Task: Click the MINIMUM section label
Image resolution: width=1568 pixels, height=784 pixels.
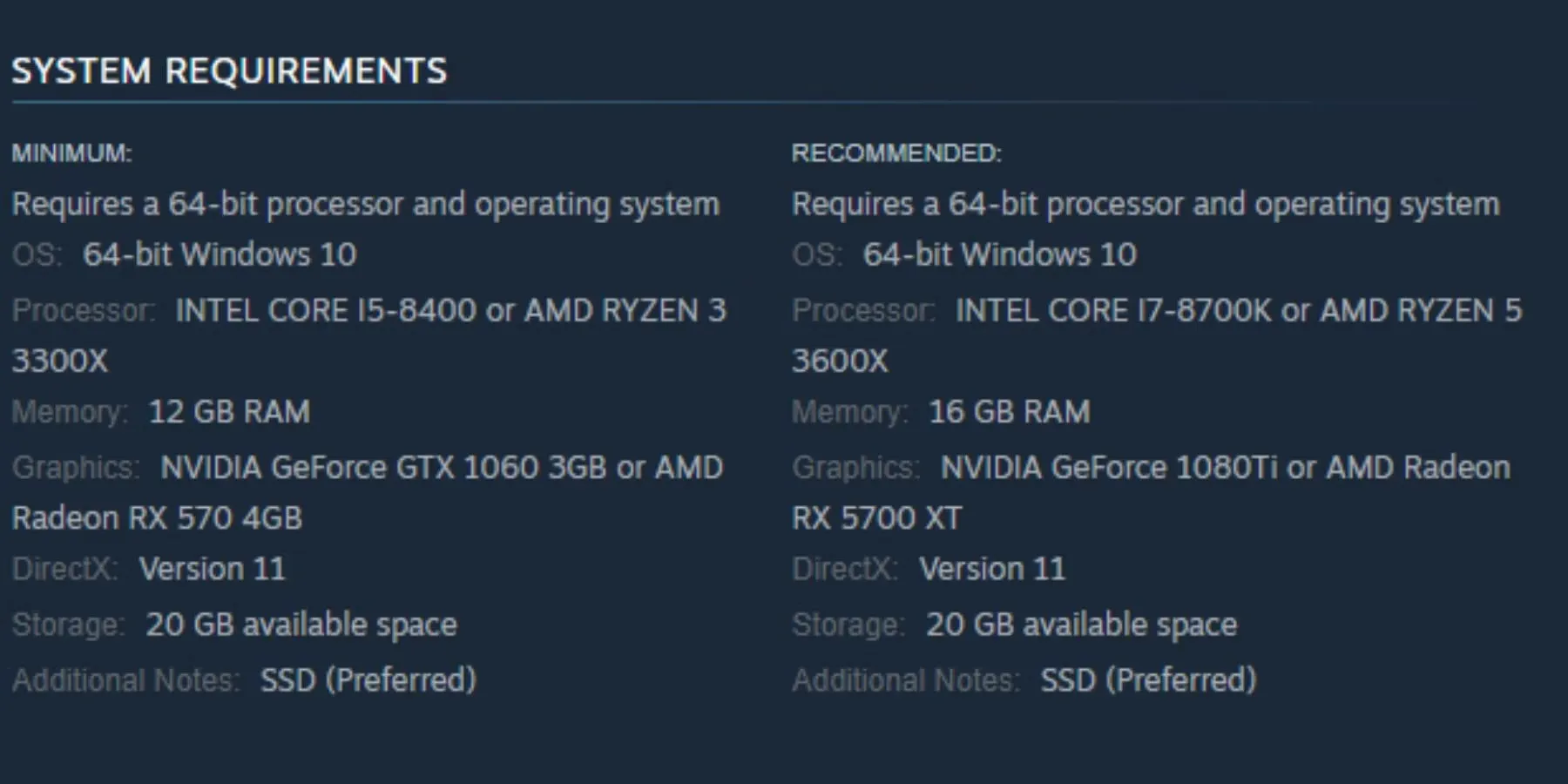Action: point(71,153)
